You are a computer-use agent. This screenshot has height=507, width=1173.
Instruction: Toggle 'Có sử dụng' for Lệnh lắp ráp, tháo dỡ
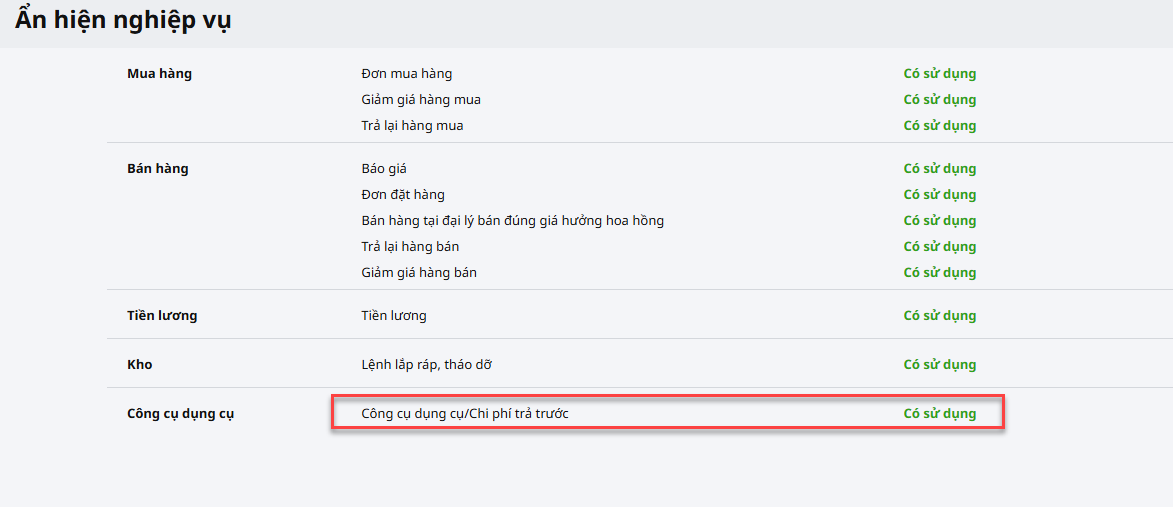click(939, 365)
